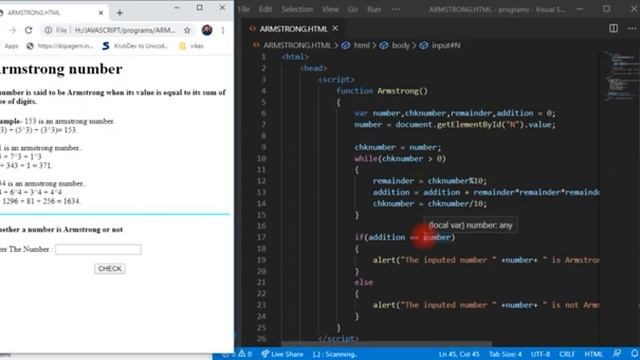The height and width of the screenshot is (360, 640).
Task: Open the Run menu
Action: 374,9
